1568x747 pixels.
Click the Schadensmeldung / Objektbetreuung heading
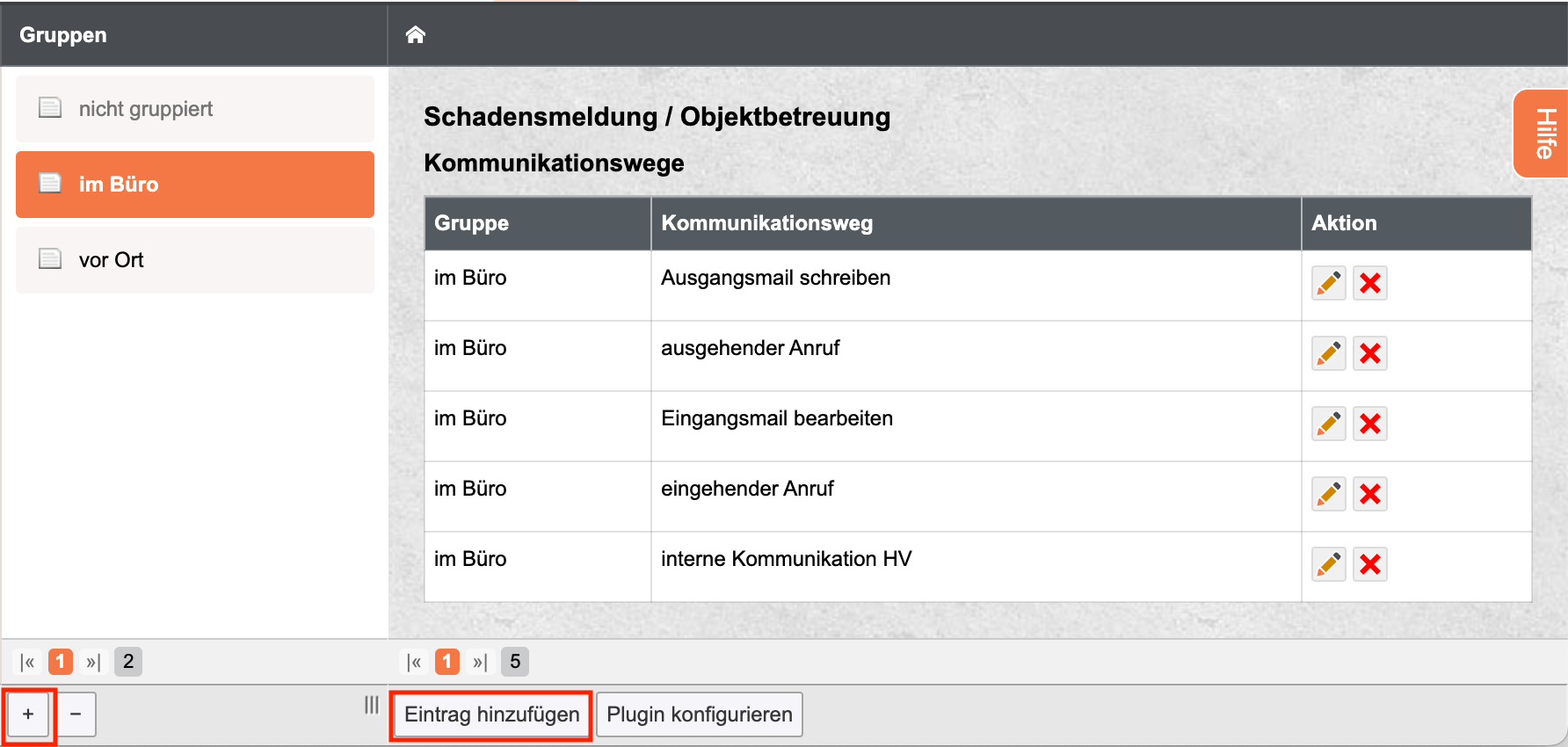657,117
